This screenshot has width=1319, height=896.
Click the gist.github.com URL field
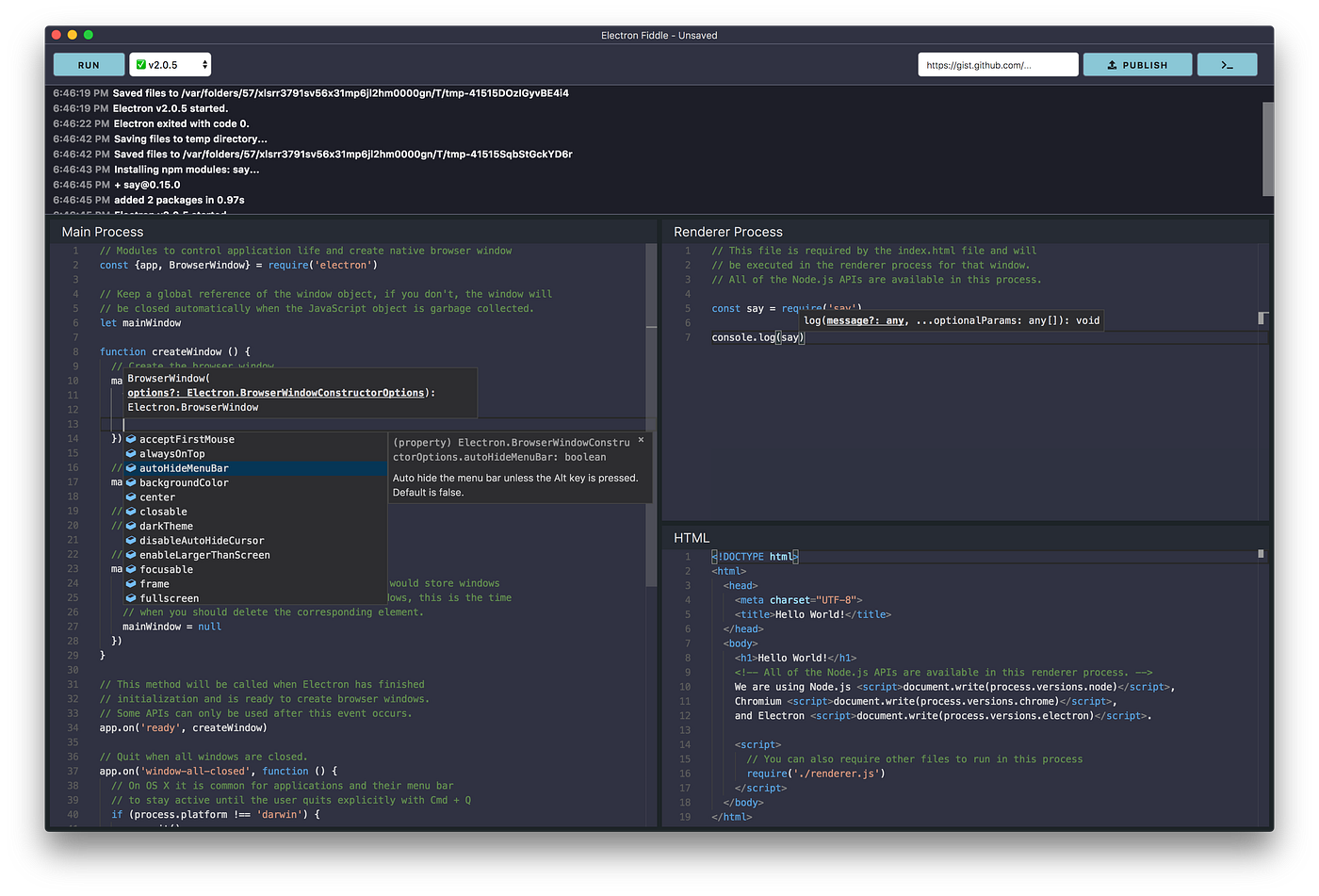click(x=998, y=64)
